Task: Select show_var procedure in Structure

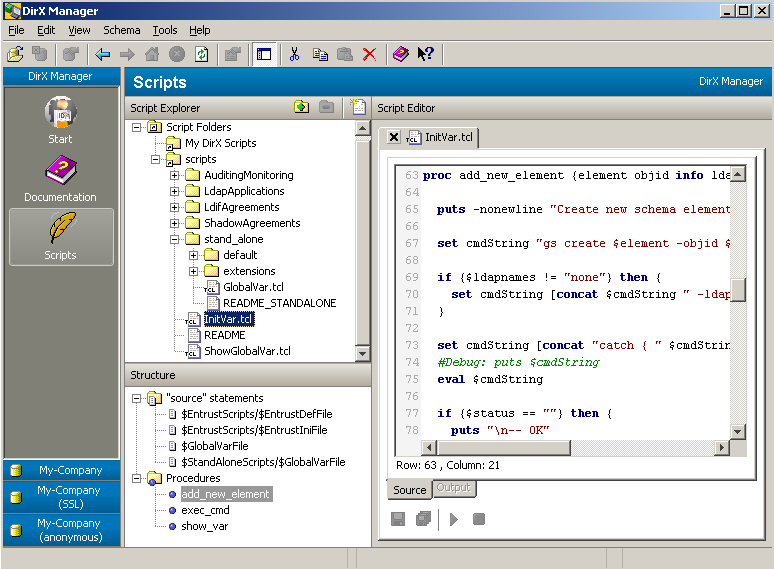Action: pyautogui.click(x=204, y=526)
